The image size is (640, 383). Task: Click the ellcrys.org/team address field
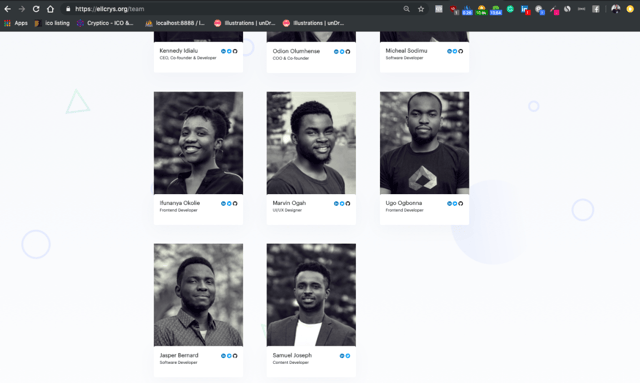coord(233,9)
